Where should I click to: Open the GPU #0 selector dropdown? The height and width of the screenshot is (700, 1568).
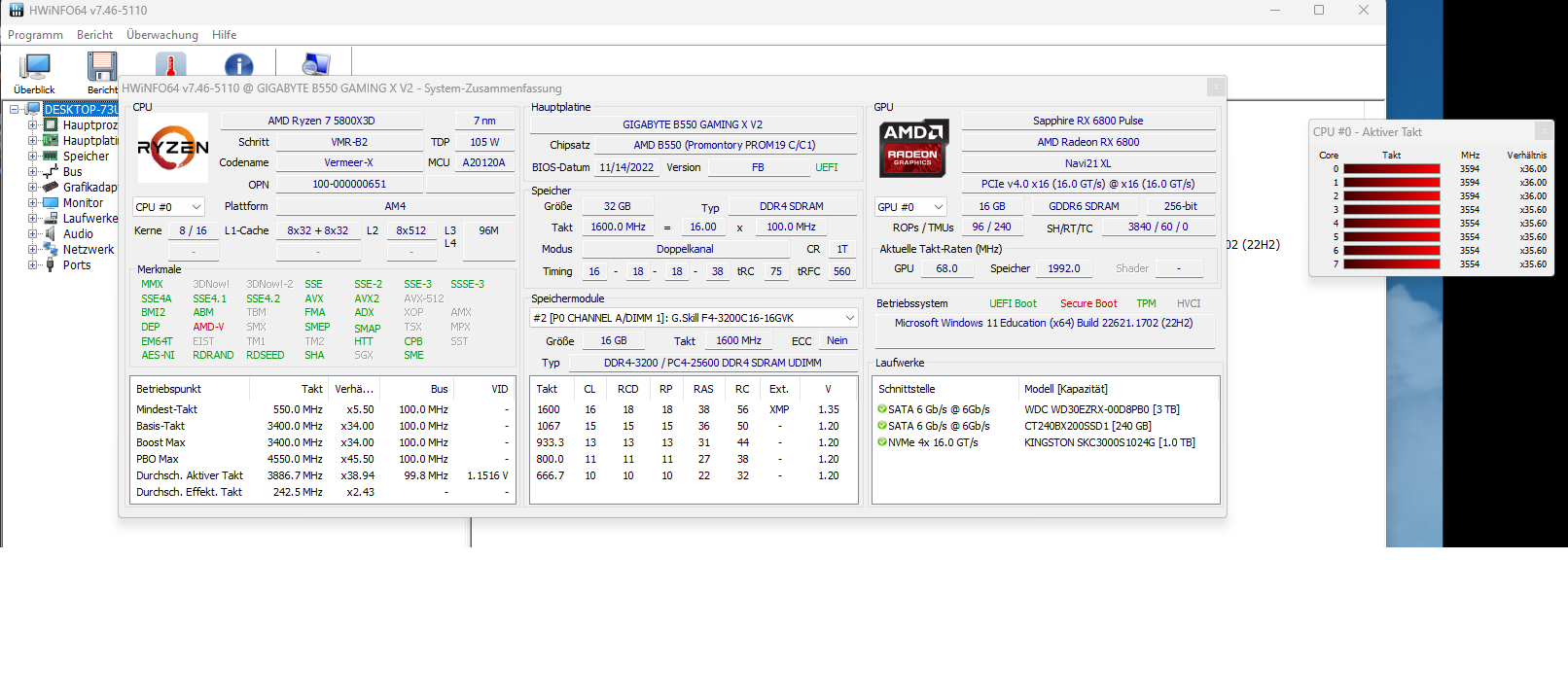coord(910,207)
